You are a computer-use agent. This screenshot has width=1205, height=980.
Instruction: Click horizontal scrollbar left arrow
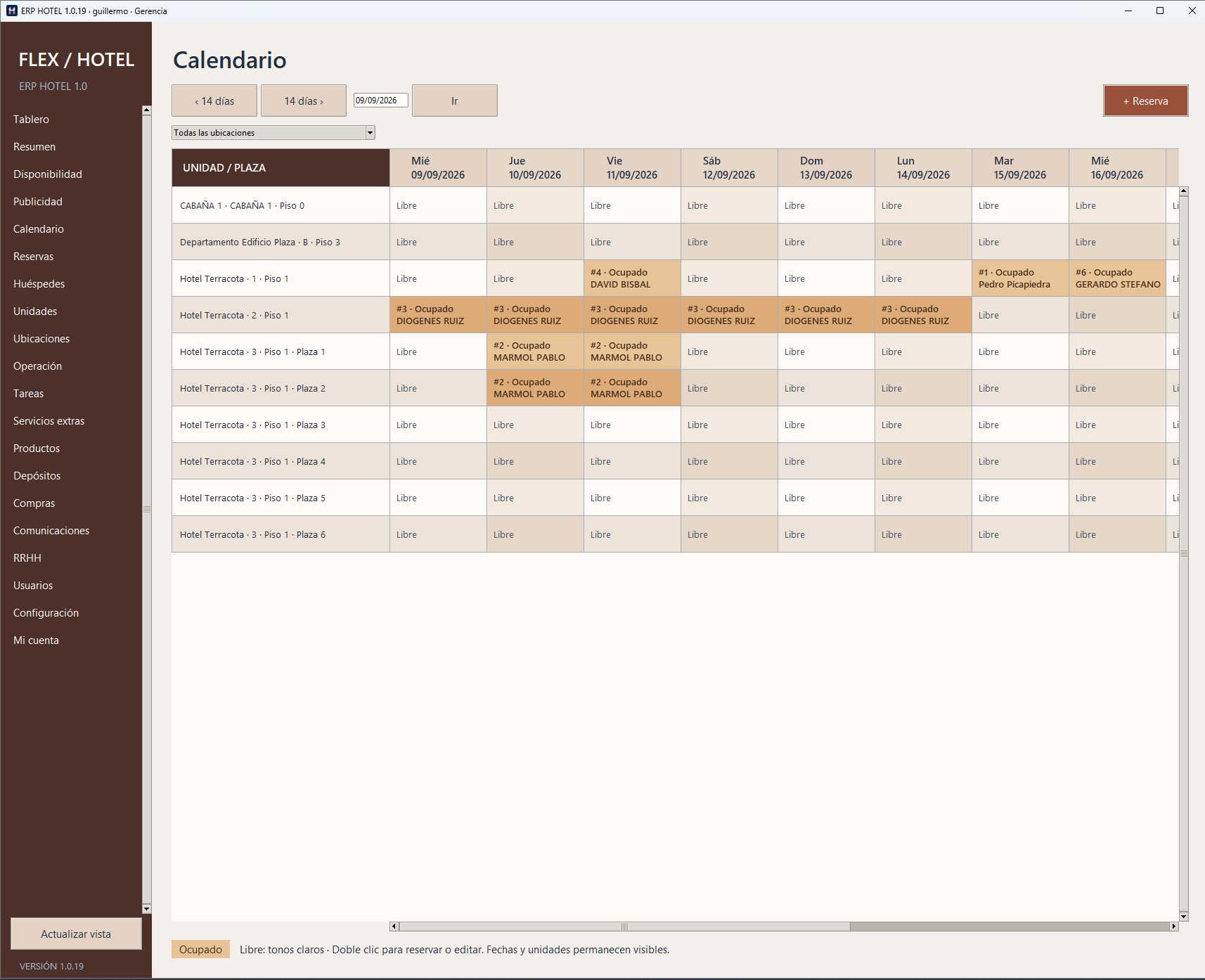(394, 927)
